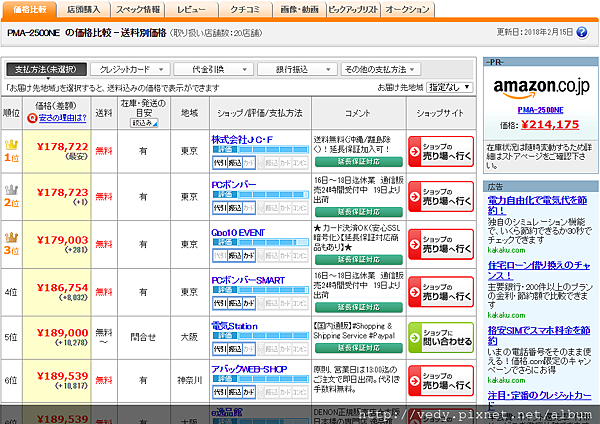
Task: Click 延長保証対応 badge in Qoo10 EVENT row
Action: pyautogui.click(x=359, y=260)
